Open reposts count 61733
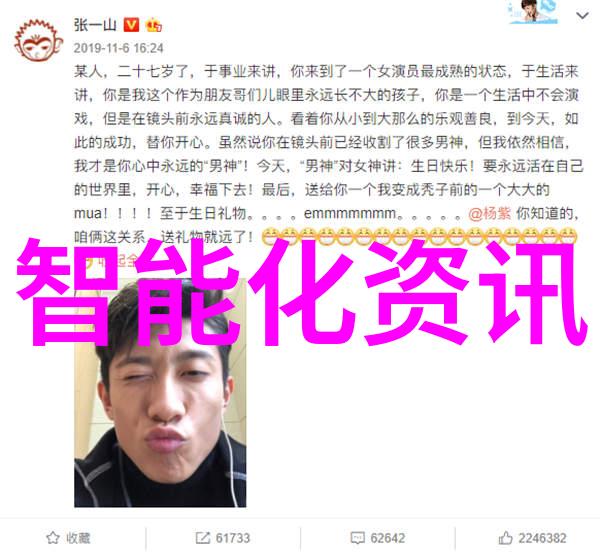 233,538
